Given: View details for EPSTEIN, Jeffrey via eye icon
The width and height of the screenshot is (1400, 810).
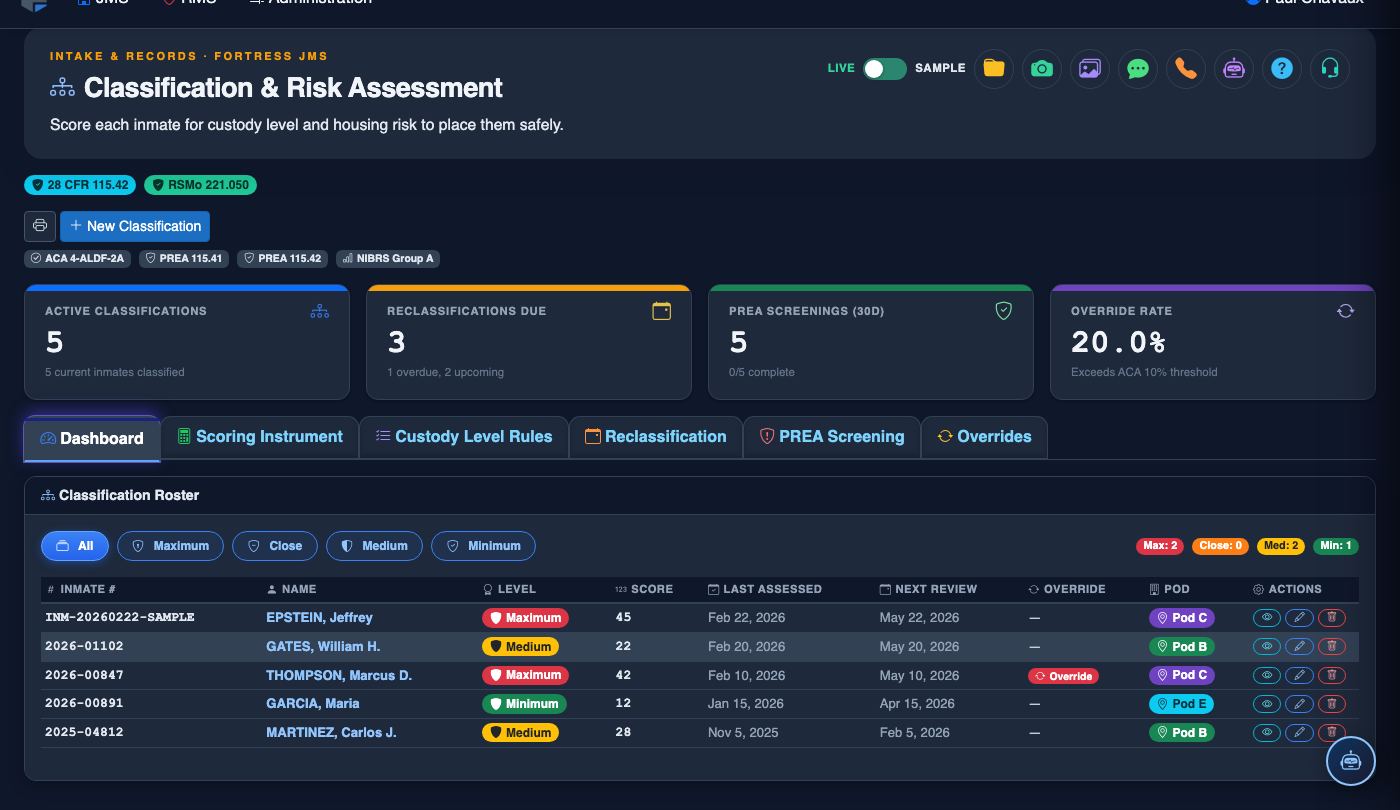Looking at the screenshot, I should [1267, 618].
